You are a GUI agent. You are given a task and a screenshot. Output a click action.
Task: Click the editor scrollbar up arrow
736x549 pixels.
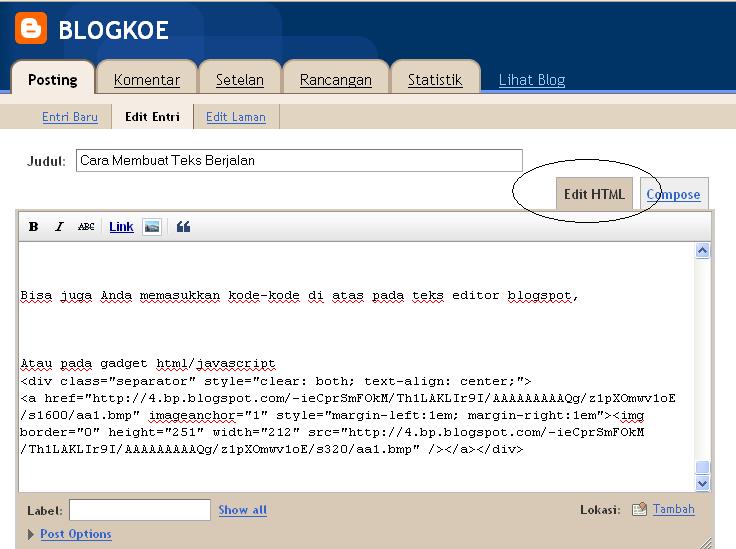(x=702, y=251)
